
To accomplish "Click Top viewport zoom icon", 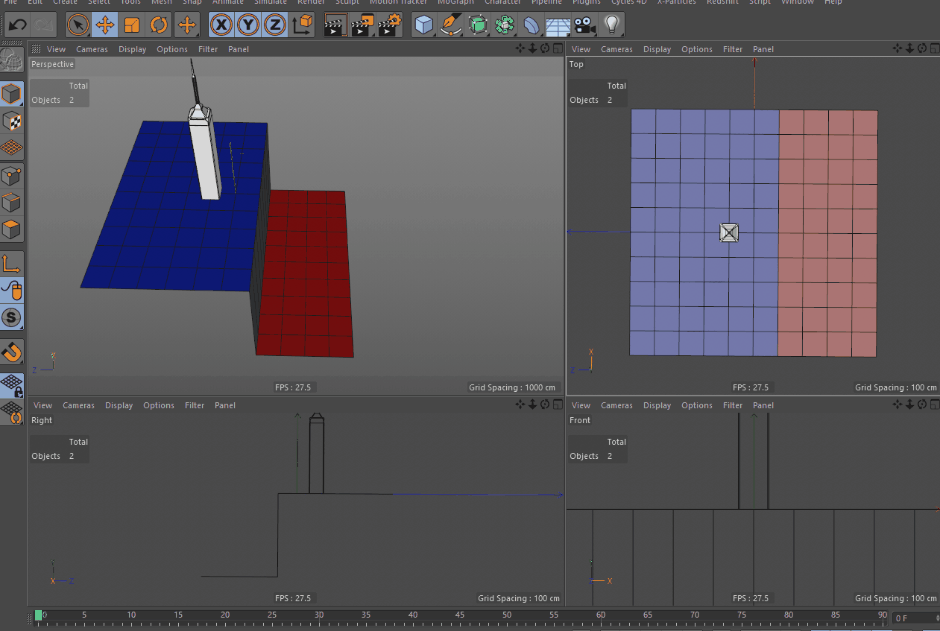I will tap(909, 49).
